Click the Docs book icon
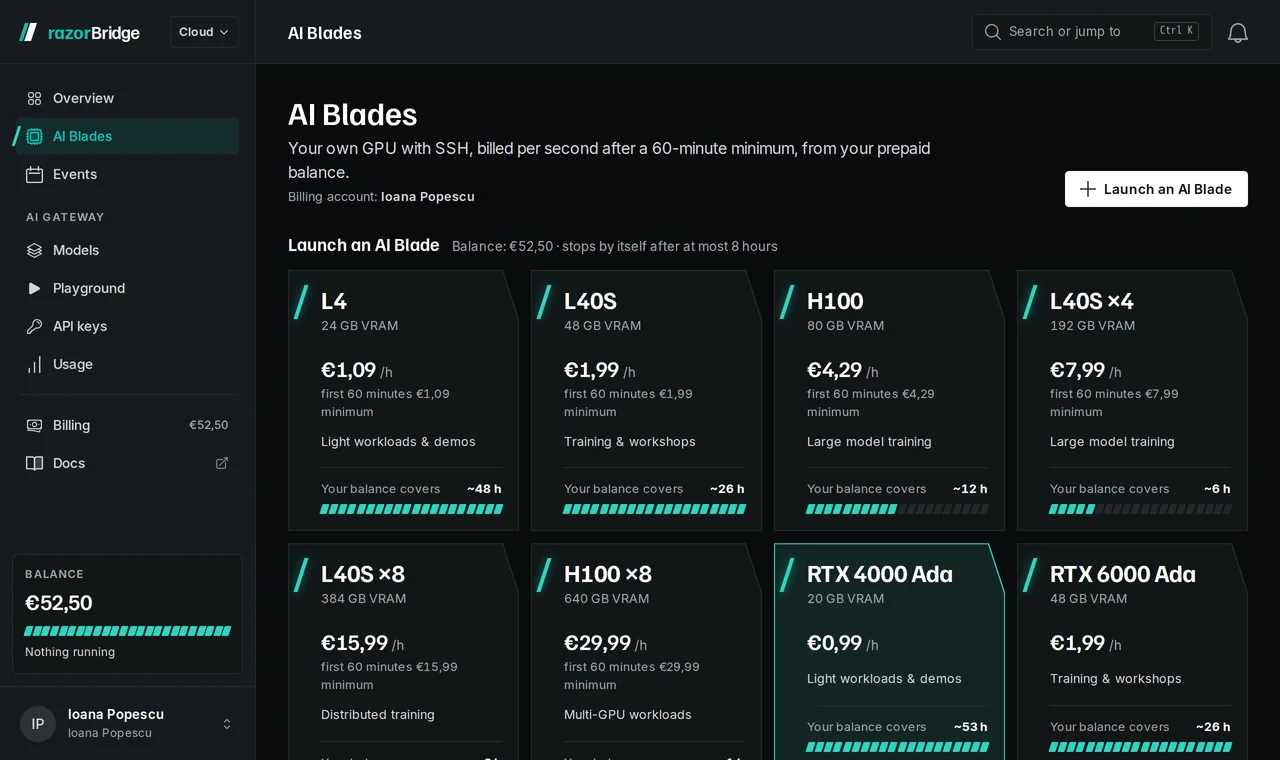Image resolution: width=1280 pixels, height=760 pixels. pyautogui.click(x=34, y=463)
